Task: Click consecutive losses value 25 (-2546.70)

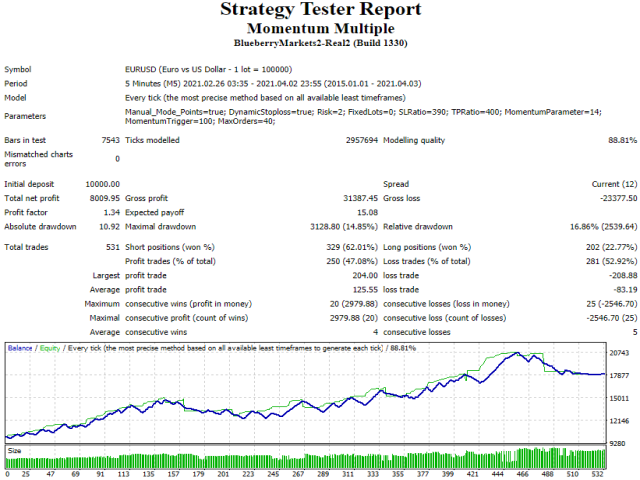Action: pos(611,304)
